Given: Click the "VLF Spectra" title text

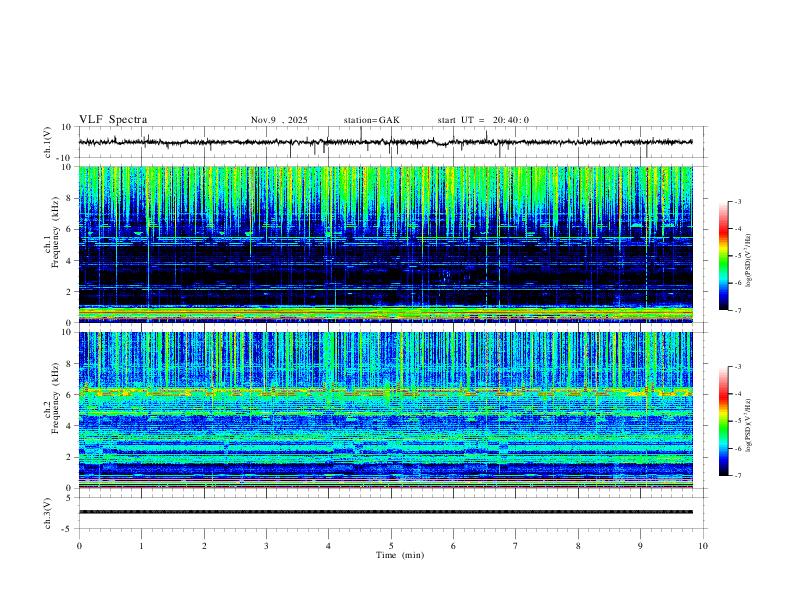Looking at the screenshot, I should point(113,120).
